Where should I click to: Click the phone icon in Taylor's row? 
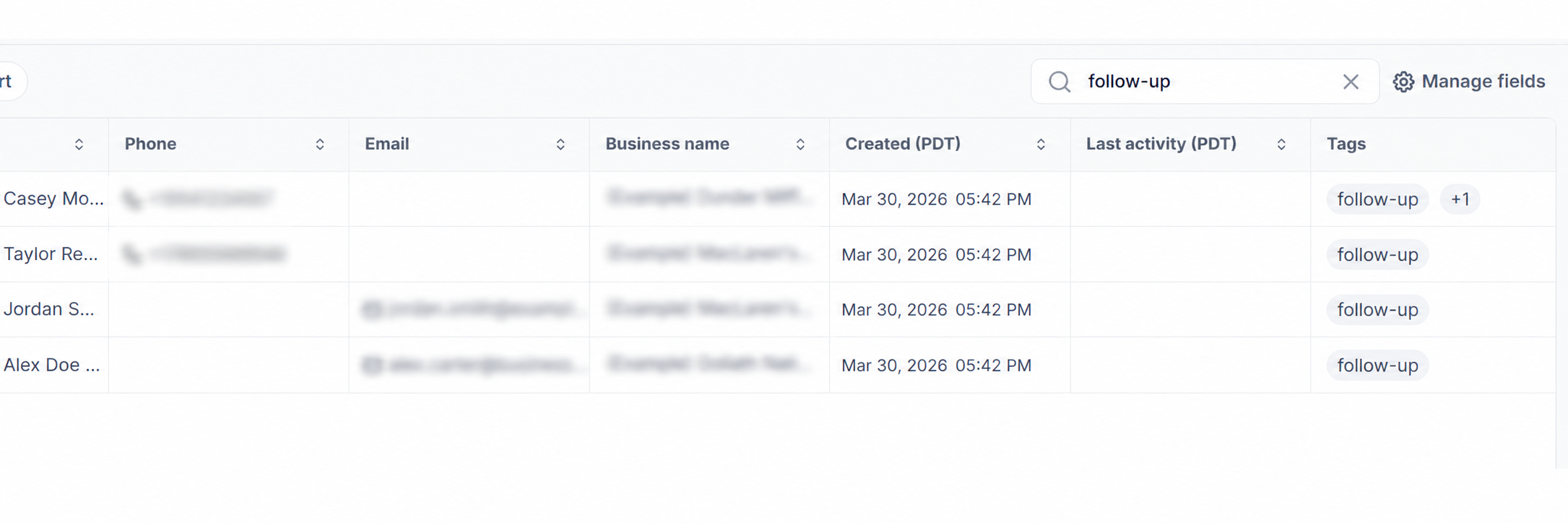[x=132, y=254]
